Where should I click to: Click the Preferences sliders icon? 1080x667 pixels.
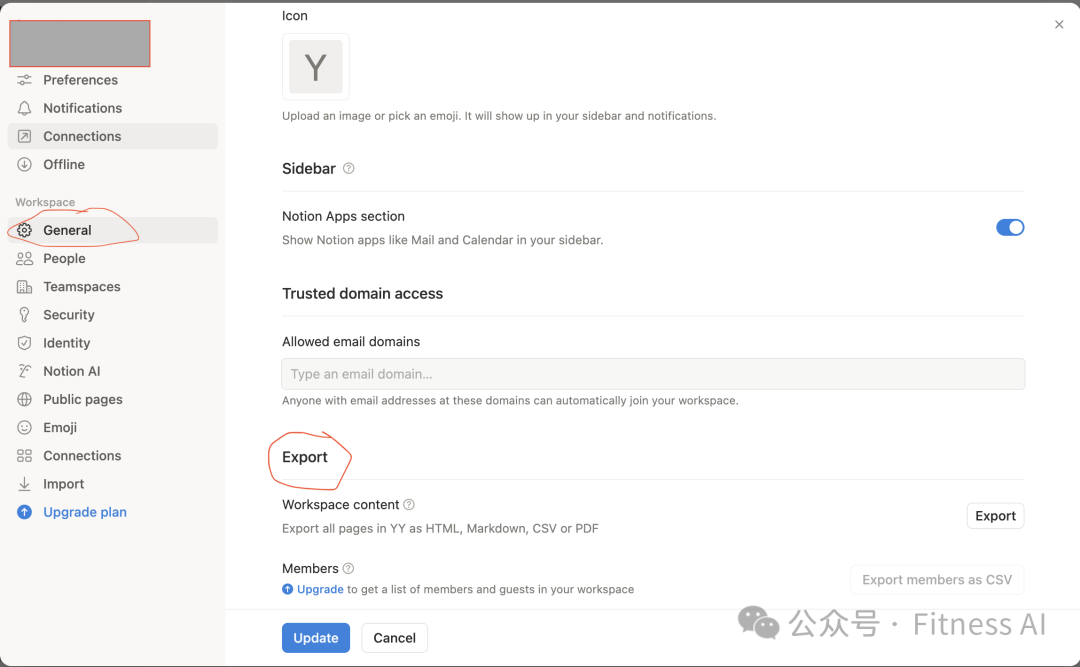click(25, 80)
